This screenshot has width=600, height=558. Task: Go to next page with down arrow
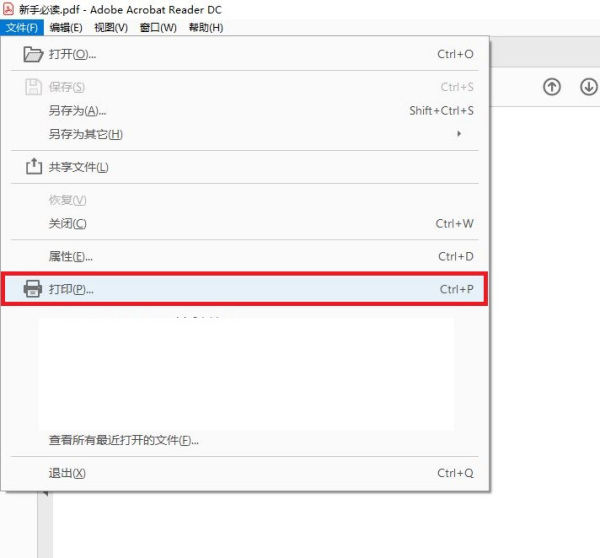pos(588,87)
